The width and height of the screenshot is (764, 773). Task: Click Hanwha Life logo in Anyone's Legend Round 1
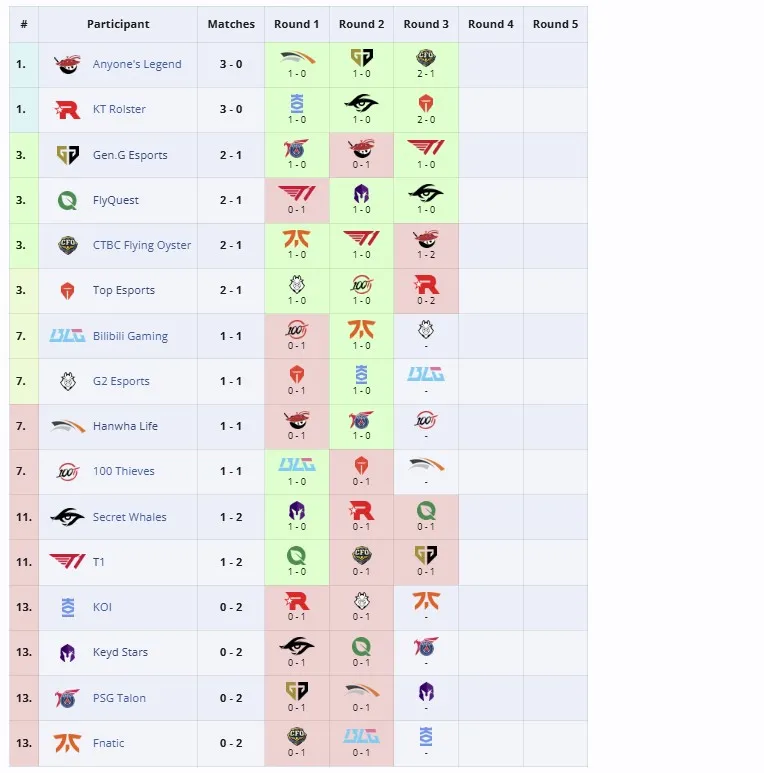coord(297,58)
